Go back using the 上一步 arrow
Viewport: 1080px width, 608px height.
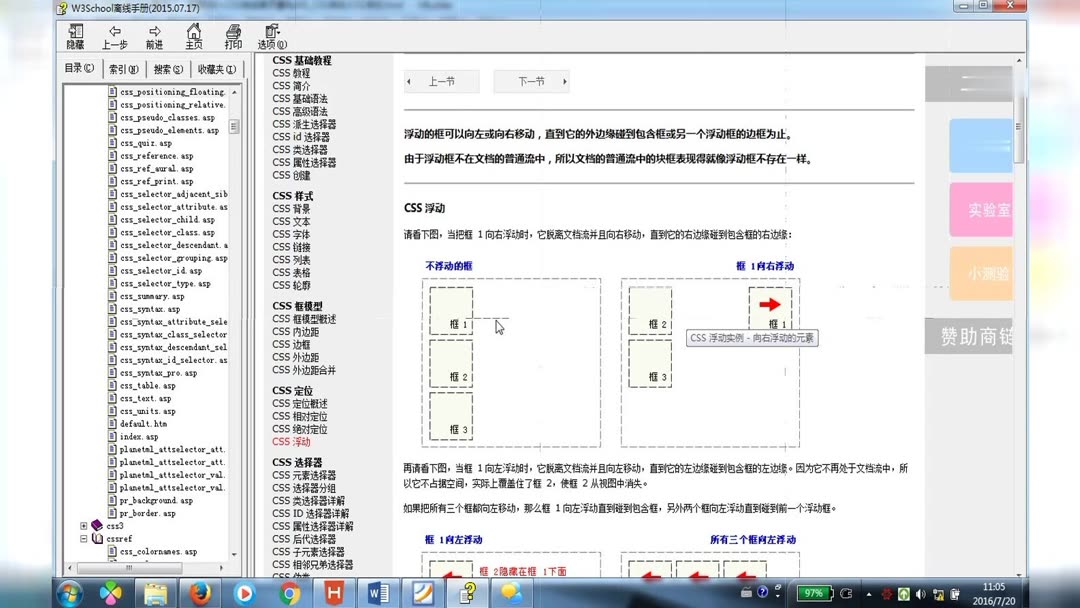[114, 37]
